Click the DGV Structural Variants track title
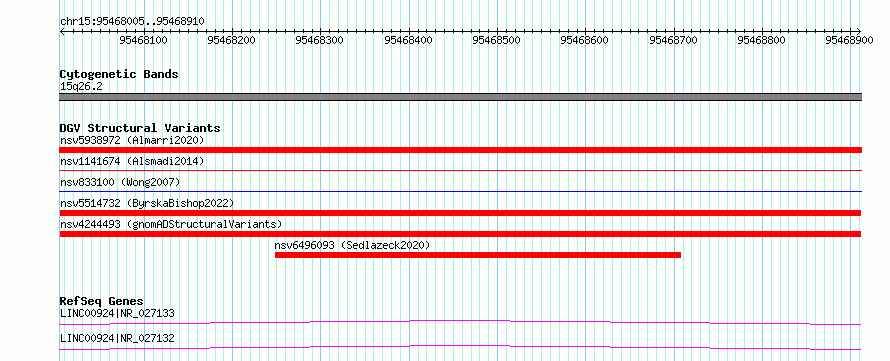Screen dimensions: 890x361 click(140, 128)
